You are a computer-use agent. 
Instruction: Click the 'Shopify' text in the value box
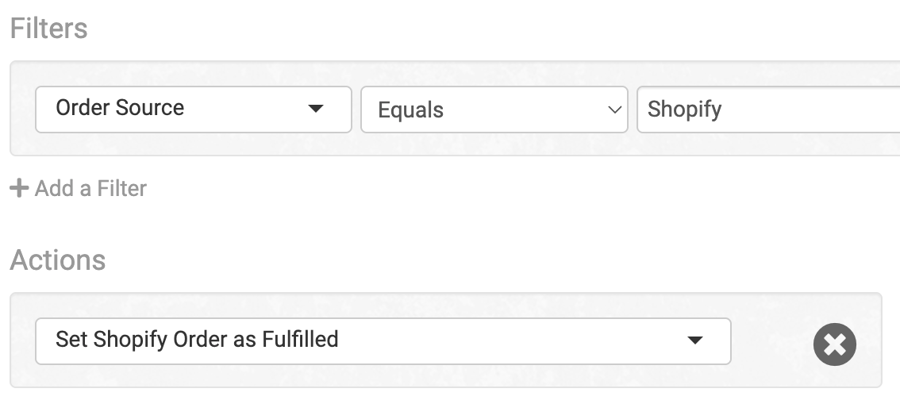click(684, 110)
